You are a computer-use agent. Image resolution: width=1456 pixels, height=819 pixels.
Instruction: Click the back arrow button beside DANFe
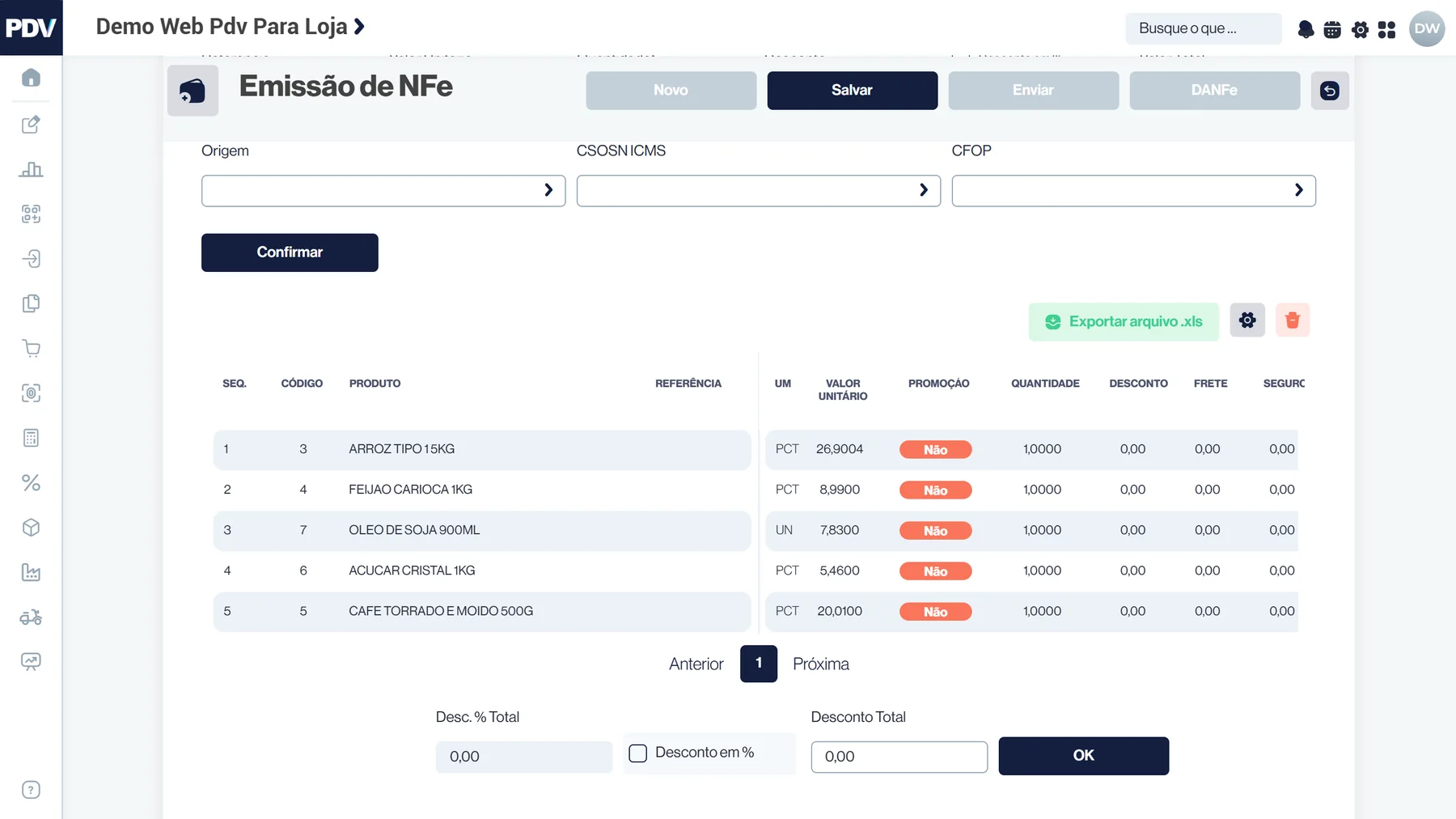[x=1330, y=91]
